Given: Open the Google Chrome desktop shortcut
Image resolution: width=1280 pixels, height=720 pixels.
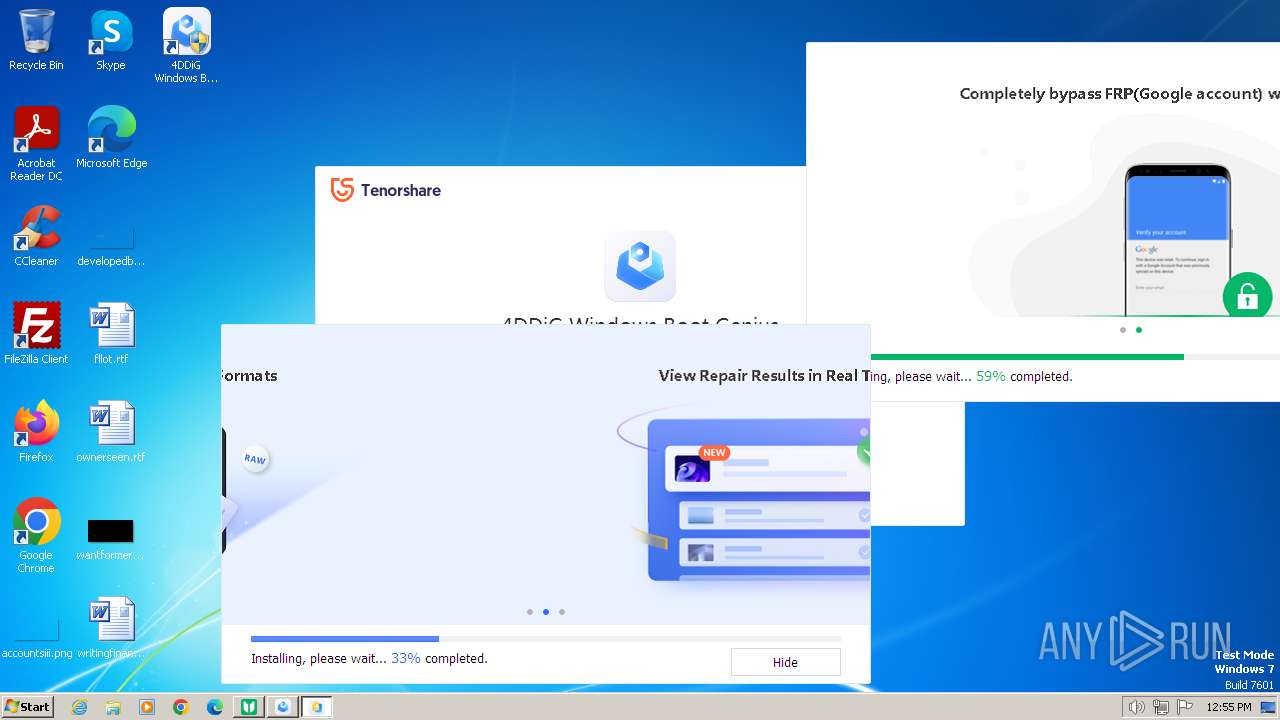Looking at the screenshot, I should click(x=36, y=536).
